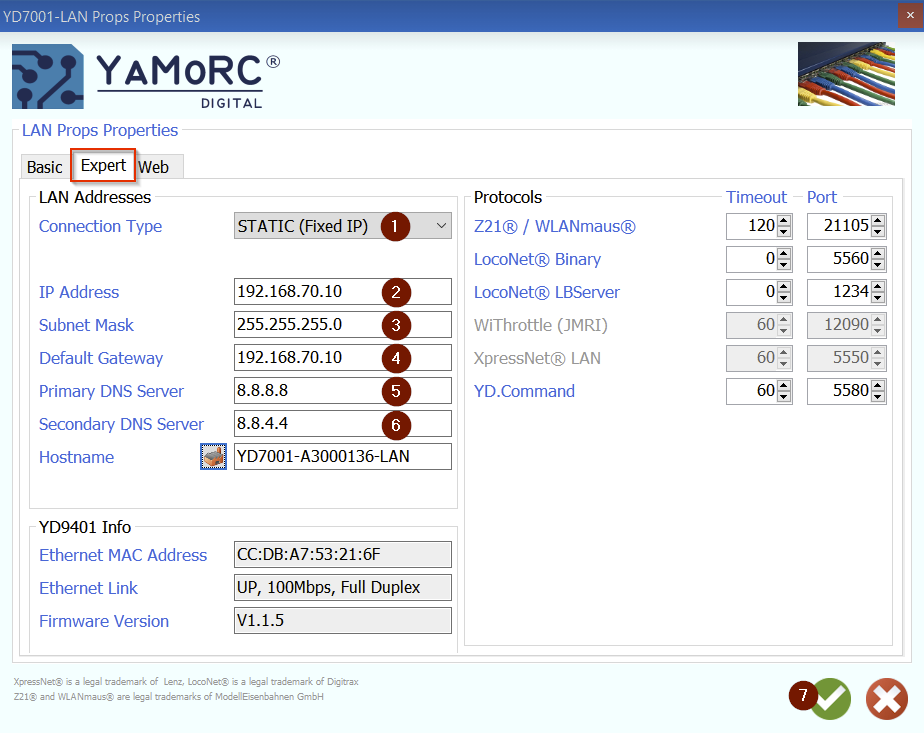Click the YaMoRC Digital logo
Viewport: 924px width, 733px height.
(146, 77)
